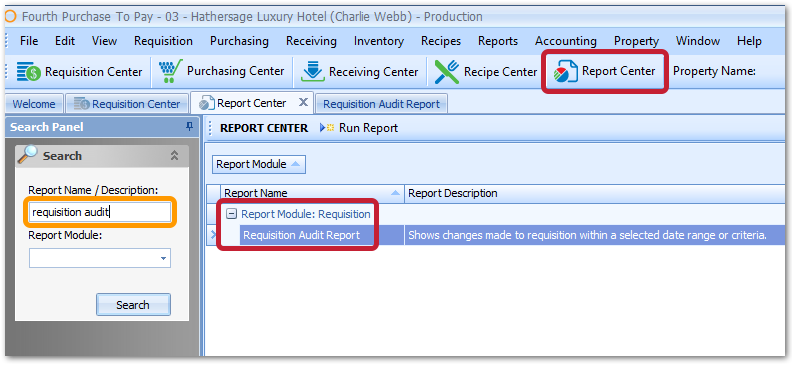The height and width of the screenshot is (365, 792).
Task: Click the Report Description column header
Action: [x=595, y=193]
